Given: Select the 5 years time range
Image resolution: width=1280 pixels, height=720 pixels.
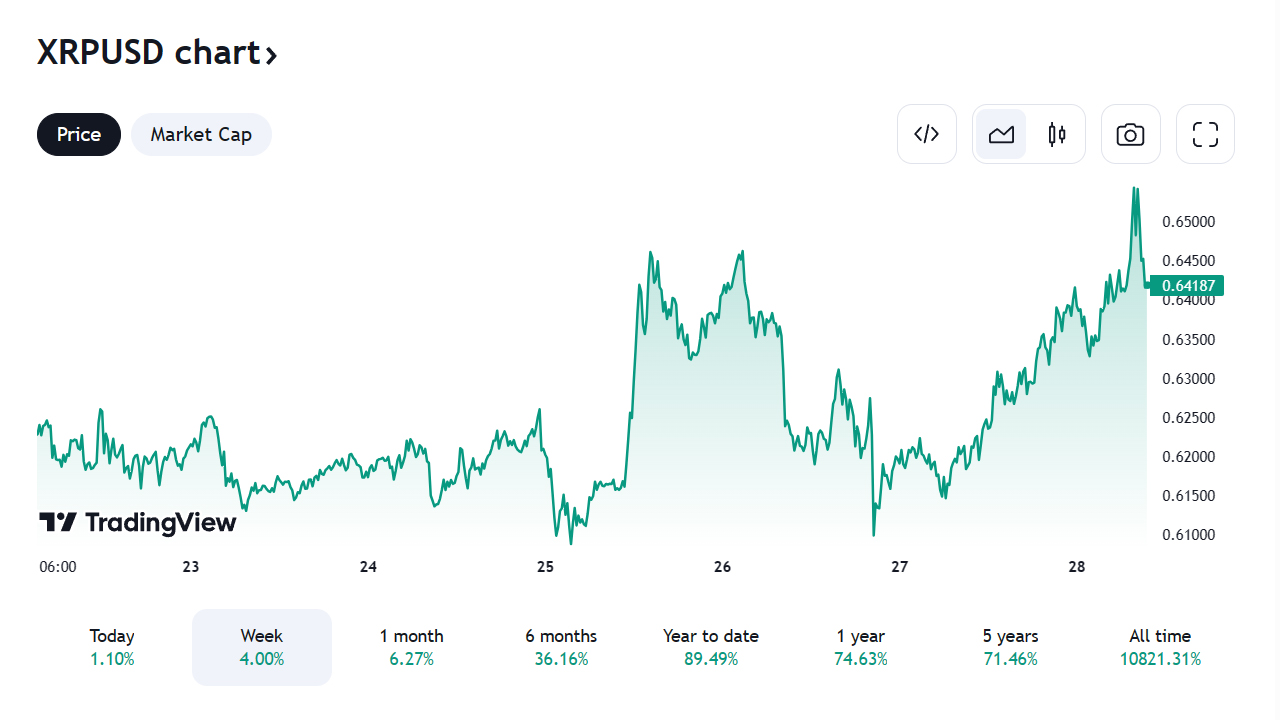Looking at the screenshot, I should (x=1010, y=647).
